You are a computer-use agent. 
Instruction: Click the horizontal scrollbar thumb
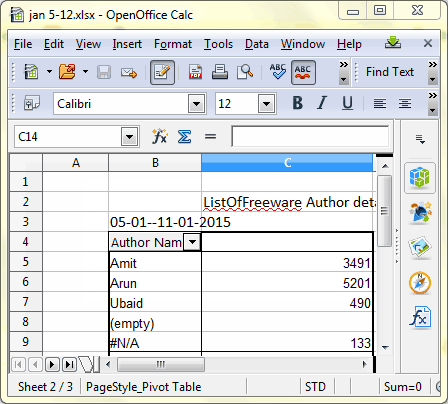click(x=161, y=364)
